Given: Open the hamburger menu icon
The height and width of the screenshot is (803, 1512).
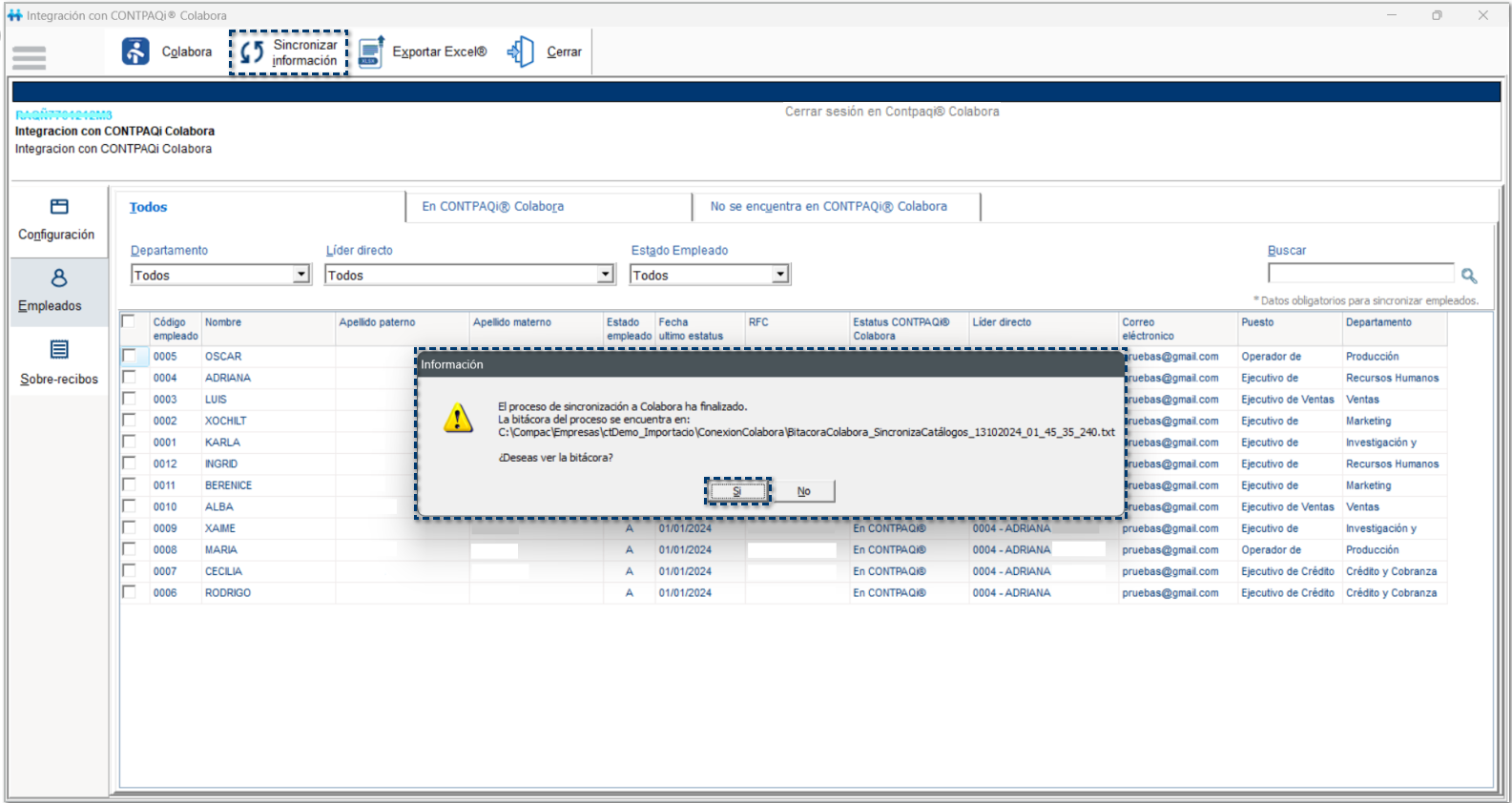Looking at the screenshot, I should click(29, 58).
